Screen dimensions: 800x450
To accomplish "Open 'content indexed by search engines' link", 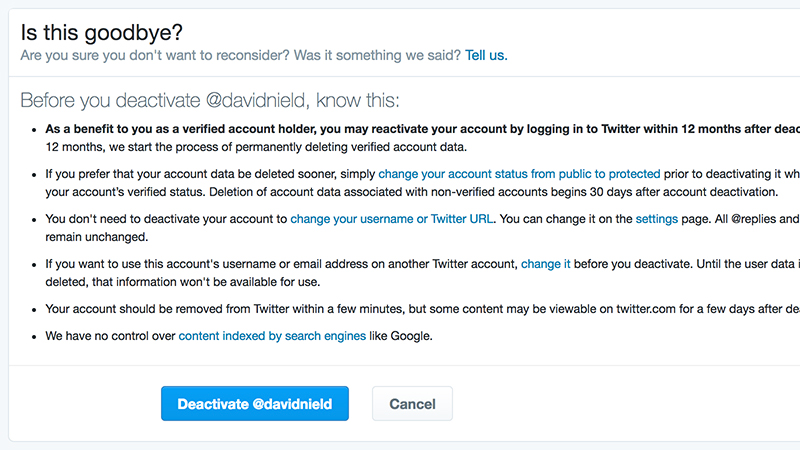I will [272, 336].
